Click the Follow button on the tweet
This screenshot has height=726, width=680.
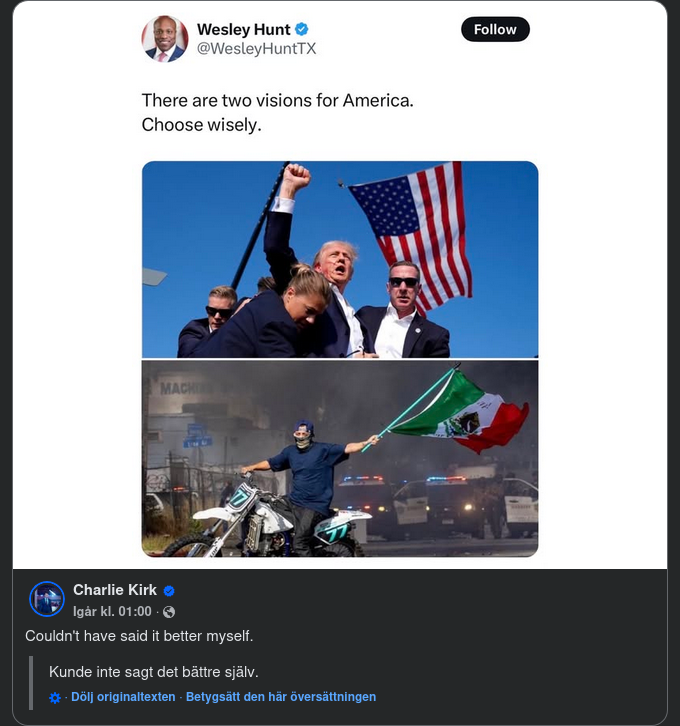tap(495, 29)
